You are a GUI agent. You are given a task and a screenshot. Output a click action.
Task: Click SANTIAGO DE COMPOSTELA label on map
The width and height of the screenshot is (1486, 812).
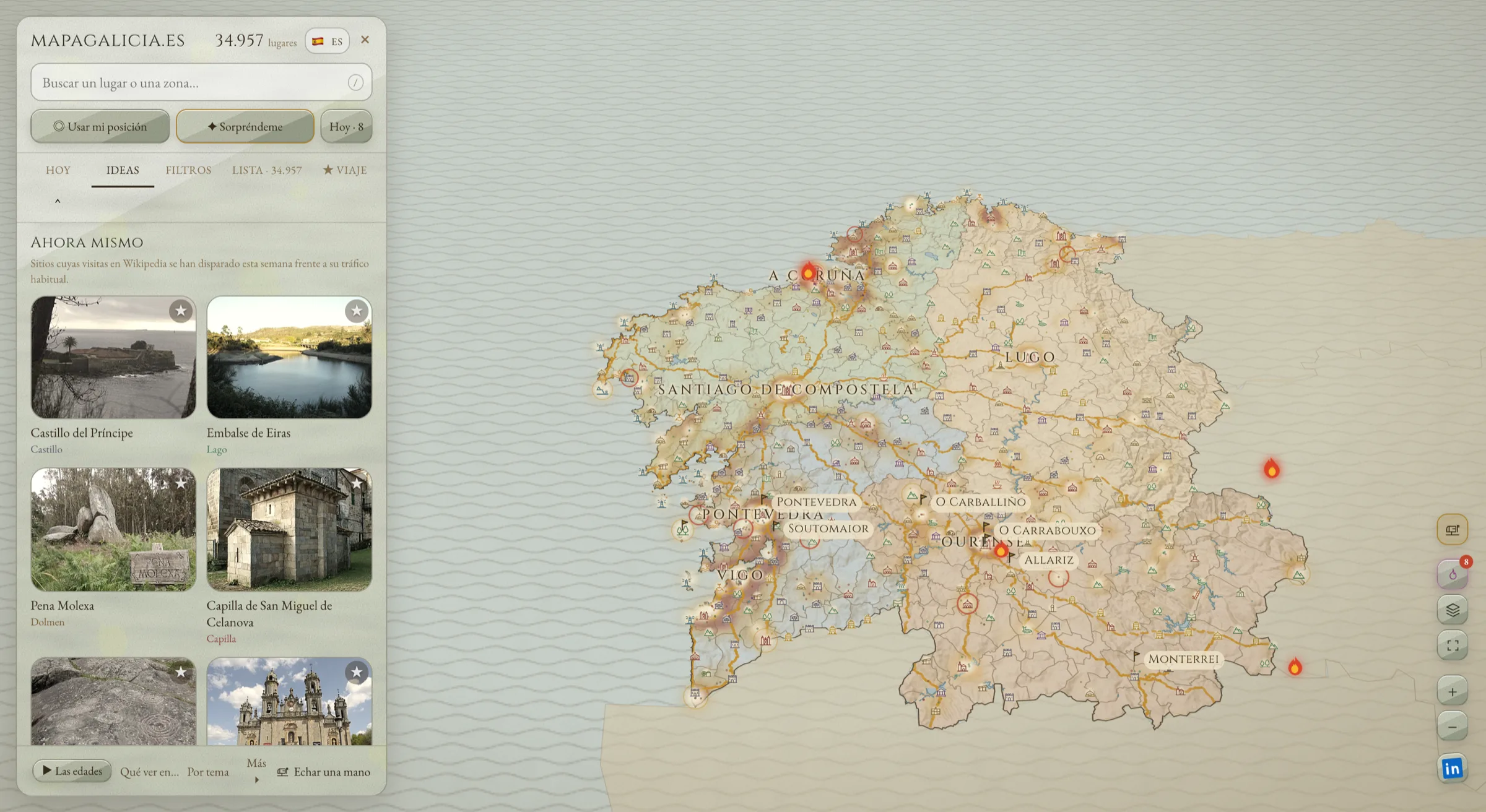point(786,389)
